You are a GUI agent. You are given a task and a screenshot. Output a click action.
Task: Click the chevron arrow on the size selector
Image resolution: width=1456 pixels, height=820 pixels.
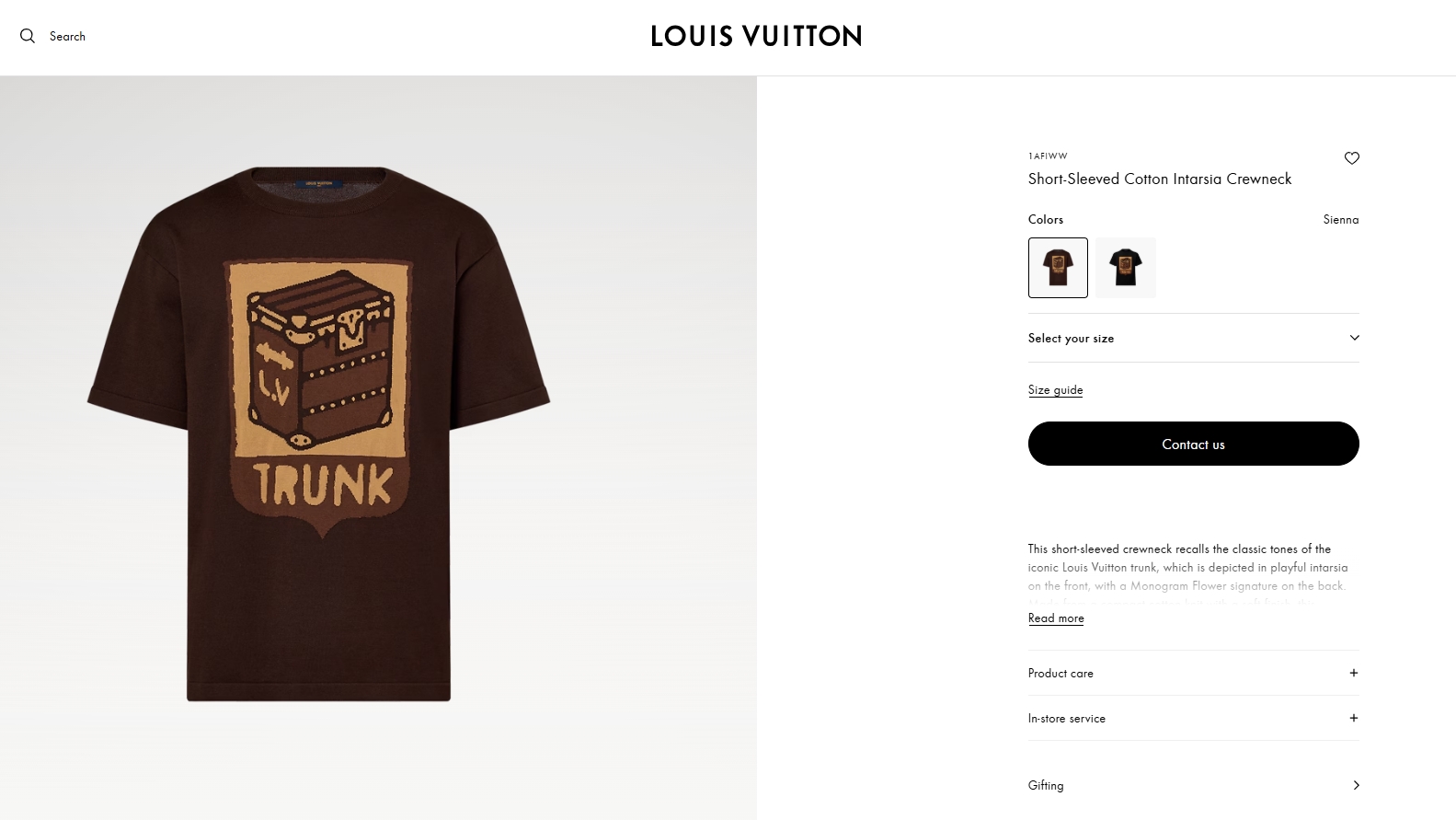(x=1354, y=338)
